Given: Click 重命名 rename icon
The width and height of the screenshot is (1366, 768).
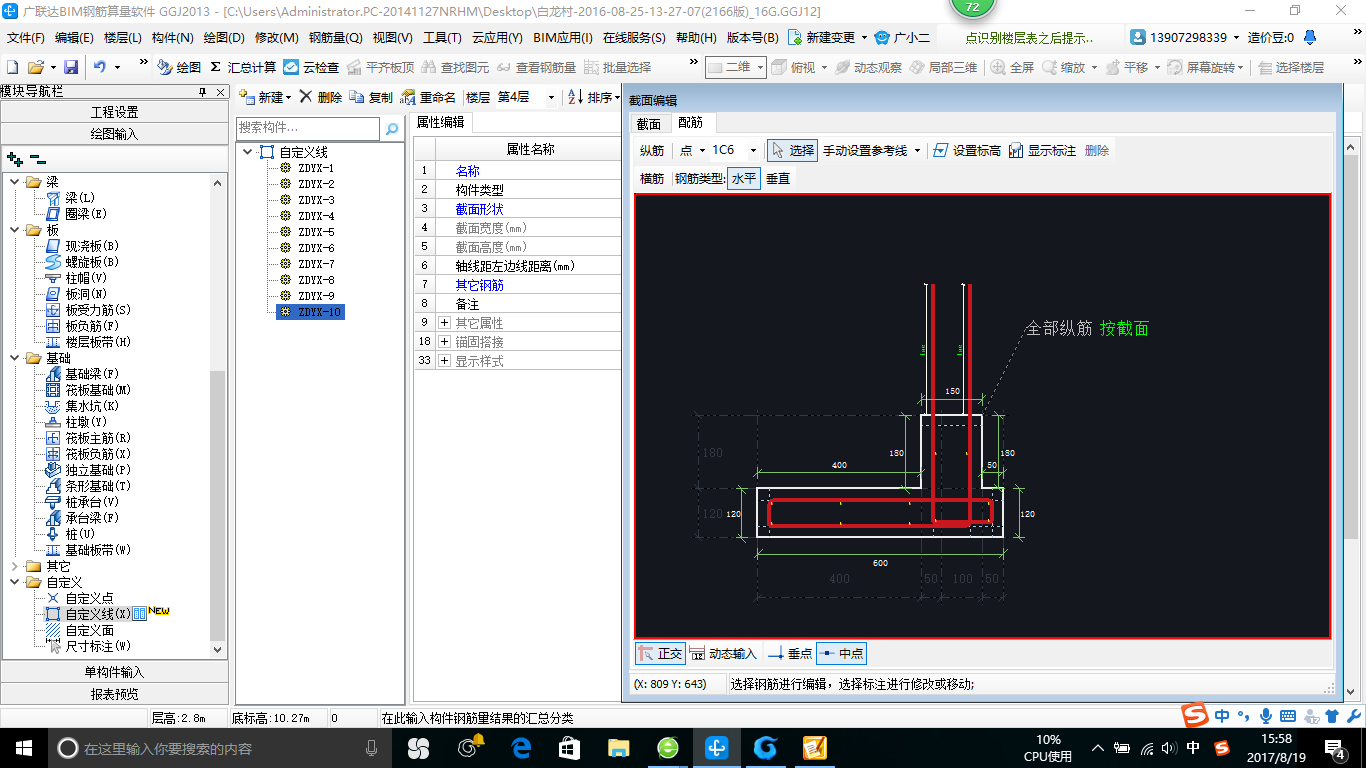Looking at the screenshot, I should (428, 97).
